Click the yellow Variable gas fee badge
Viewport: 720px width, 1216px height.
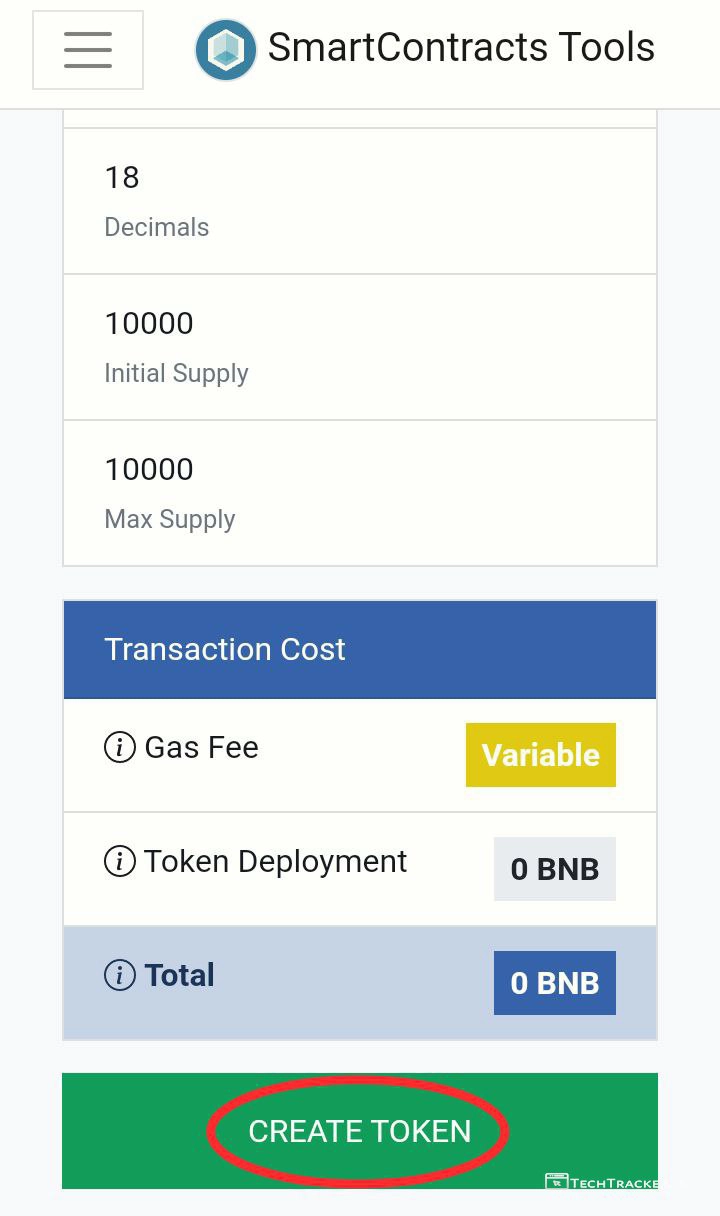pyautogui.click(x=541, y=755)
